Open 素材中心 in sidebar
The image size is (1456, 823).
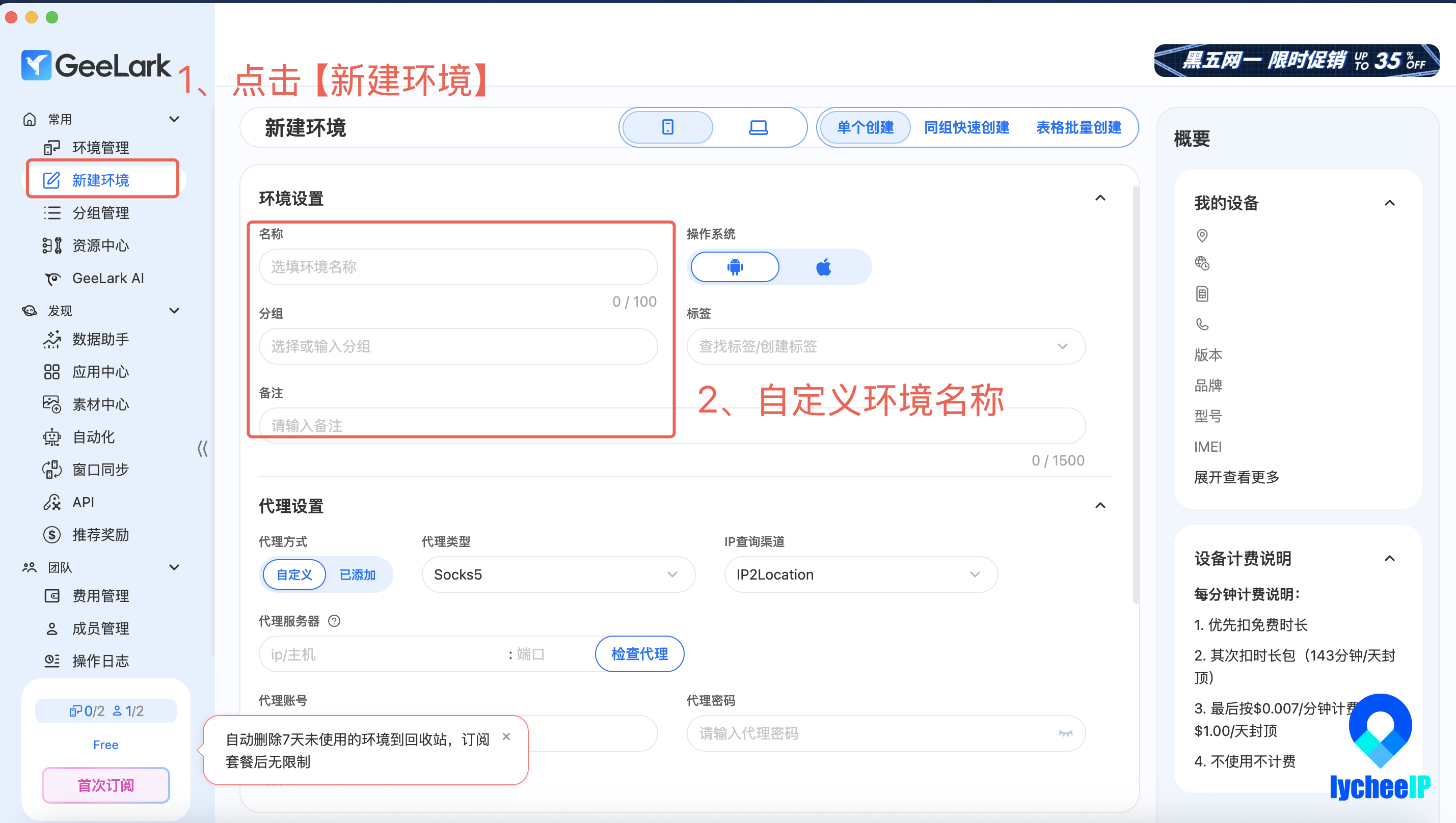[101, 404]
